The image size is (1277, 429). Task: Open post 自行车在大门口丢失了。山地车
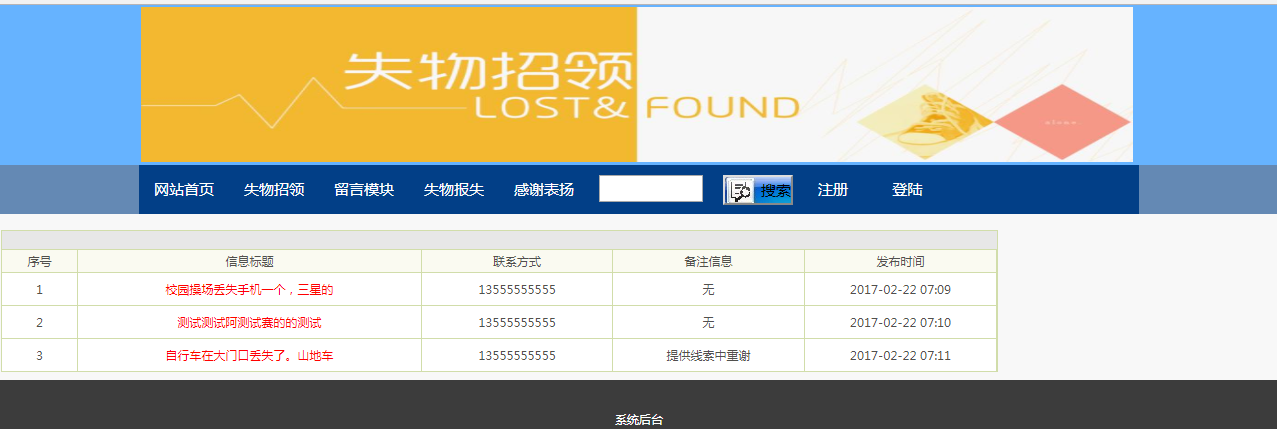(x=249, y=356)
